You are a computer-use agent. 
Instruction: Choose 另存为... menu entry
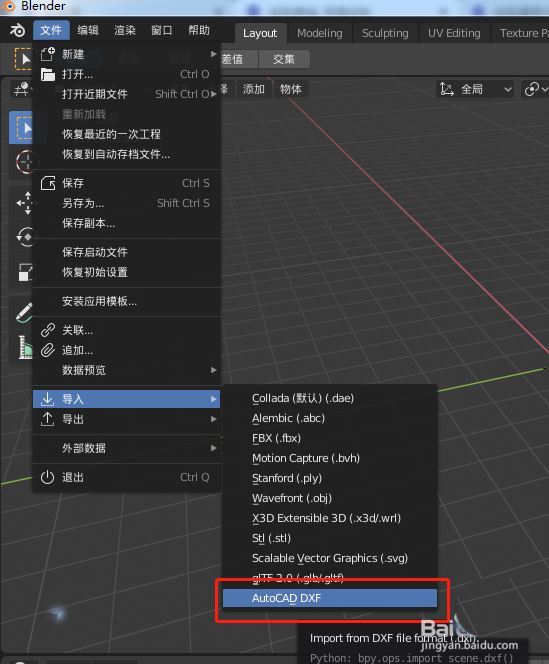(127, 203)
